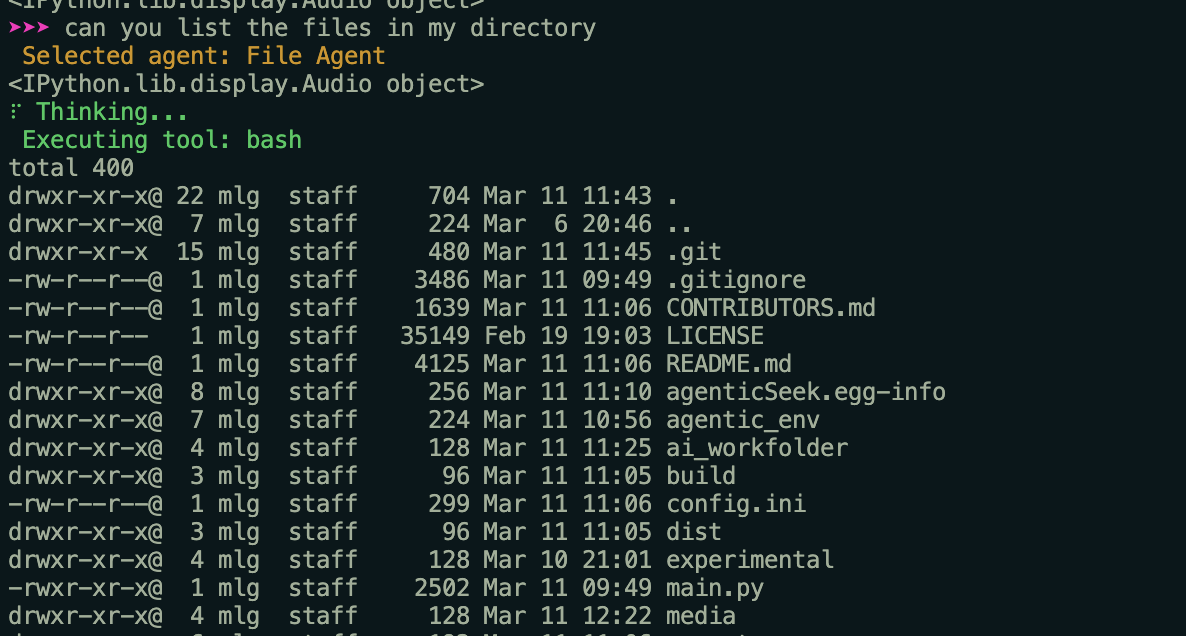Click the CONTRIBUTORS.md filename
Screen dimensions: 1186x636
[x=771, y=308]
